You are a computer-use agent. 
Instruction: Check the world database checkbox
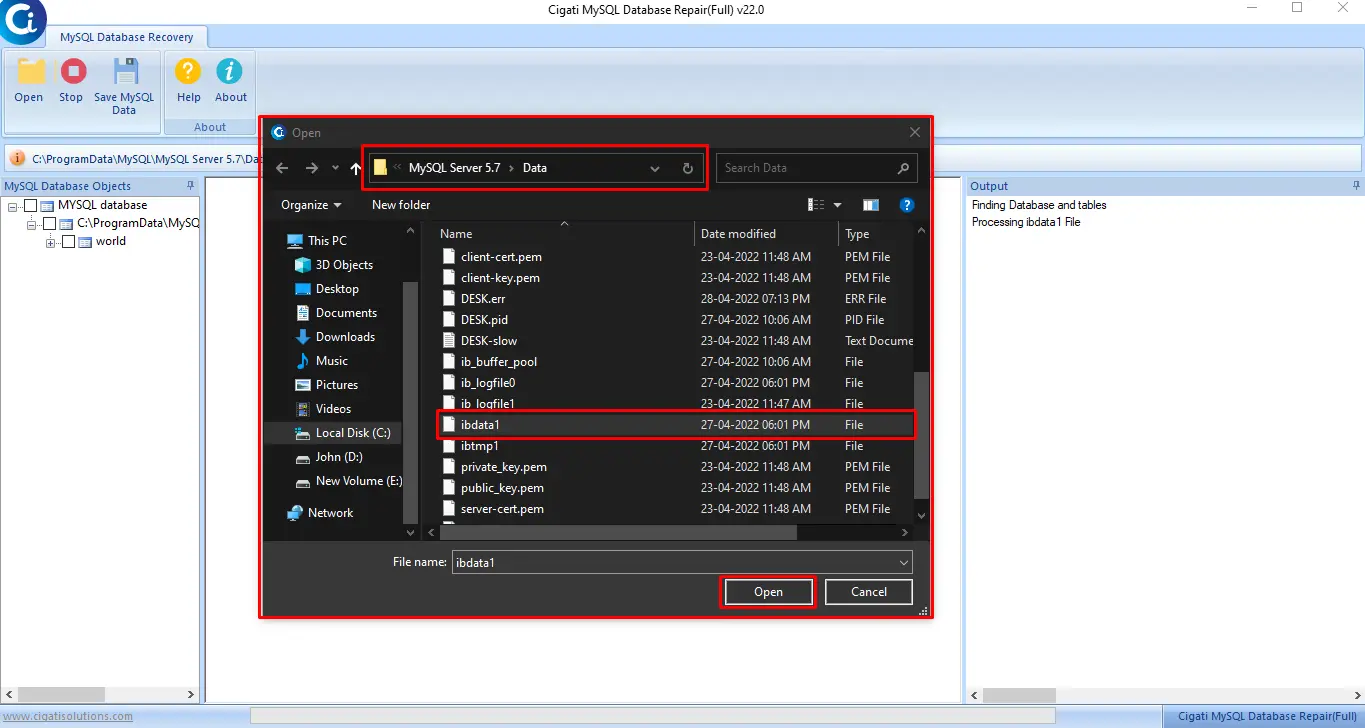click(x=68, y=241)
